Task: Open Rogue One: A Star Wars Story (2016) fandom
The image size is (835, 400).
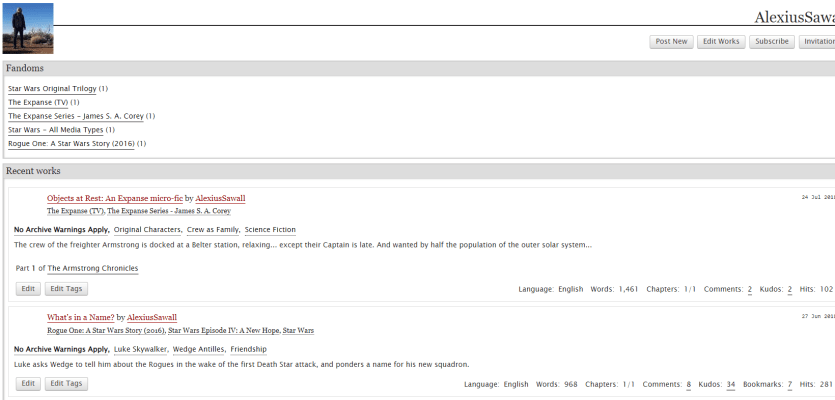Action: click(x=71, y=144)
